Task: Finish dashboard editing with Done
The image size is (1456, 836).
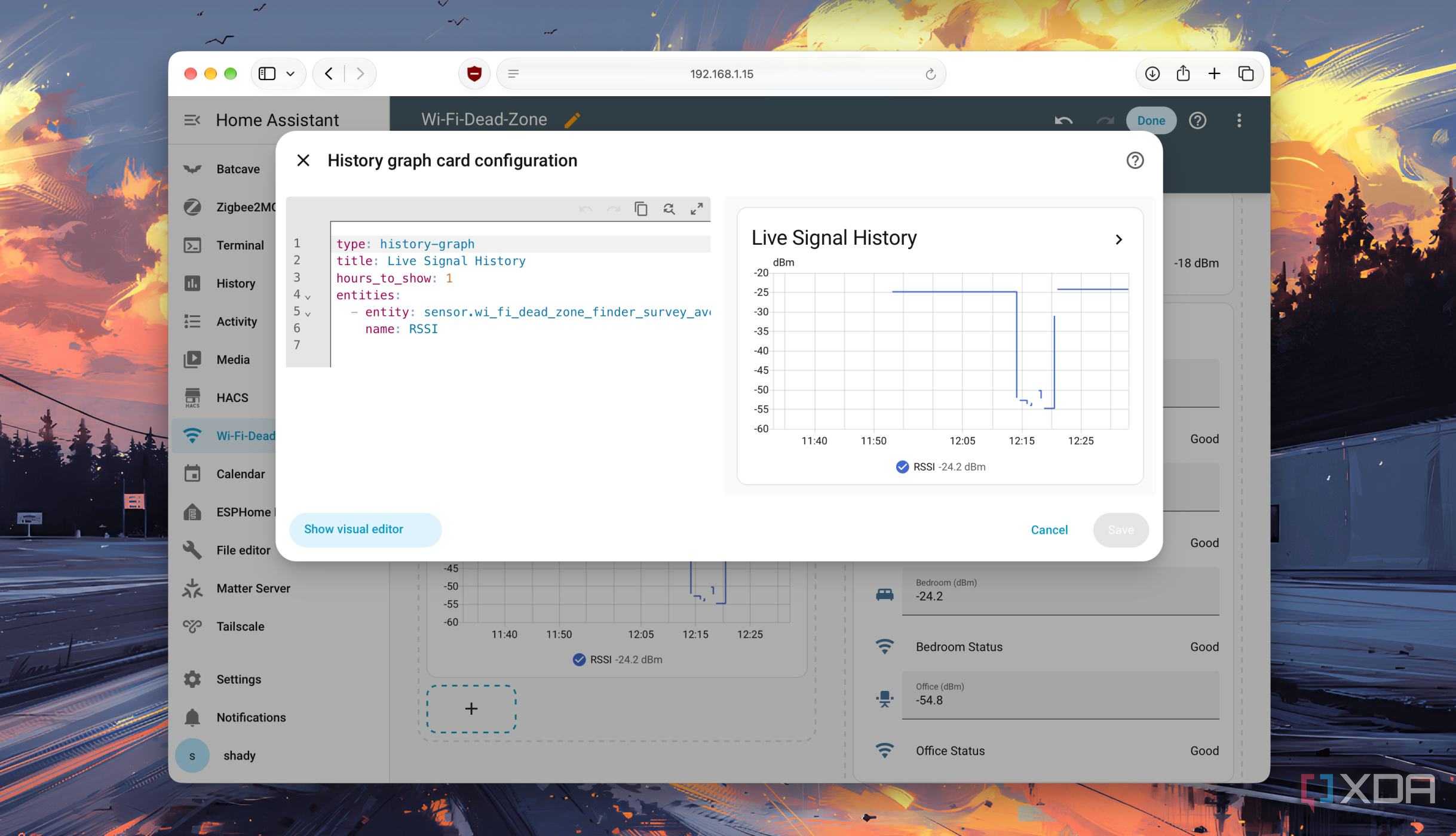Action: click(x=1151, y=120)
